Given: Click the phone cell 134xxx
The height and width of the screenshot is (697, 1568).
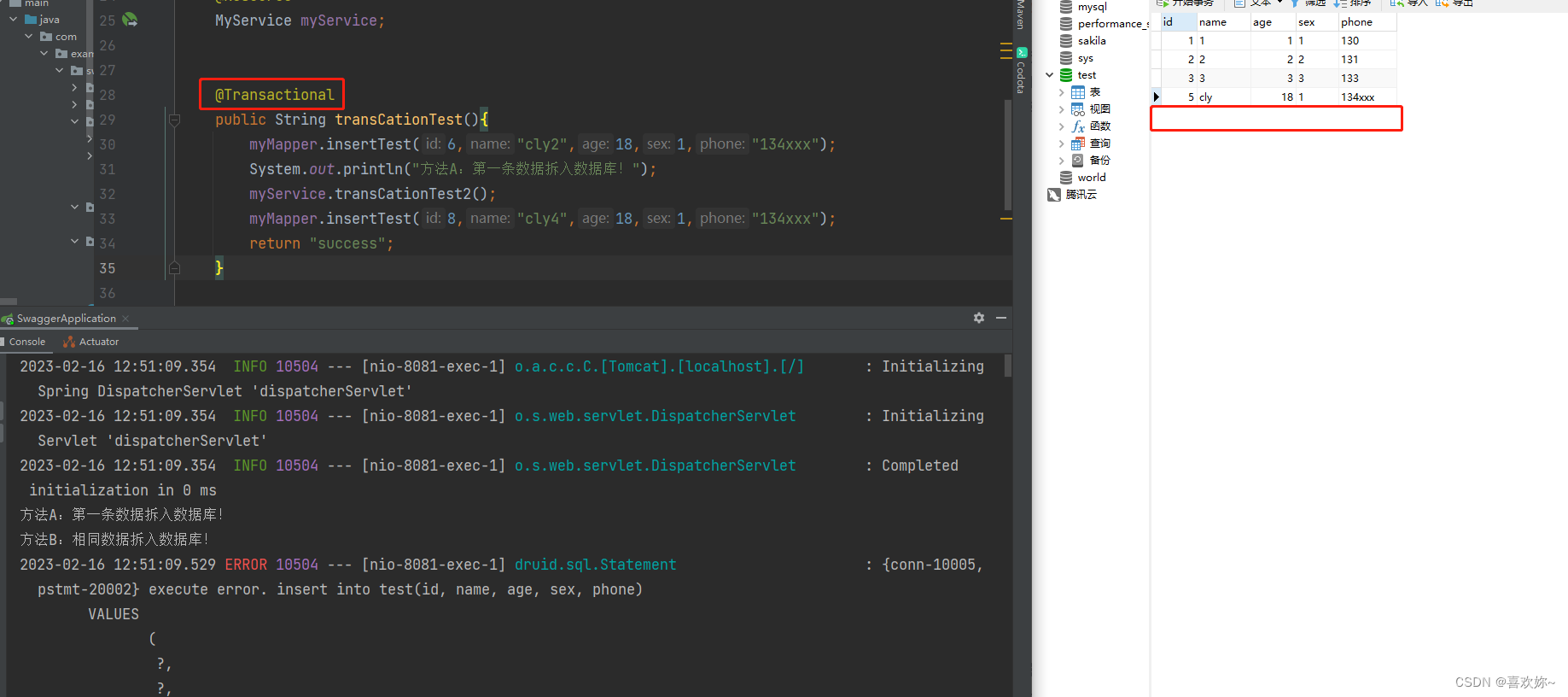Looking at the screenshot, I should tap(1367, 97).
